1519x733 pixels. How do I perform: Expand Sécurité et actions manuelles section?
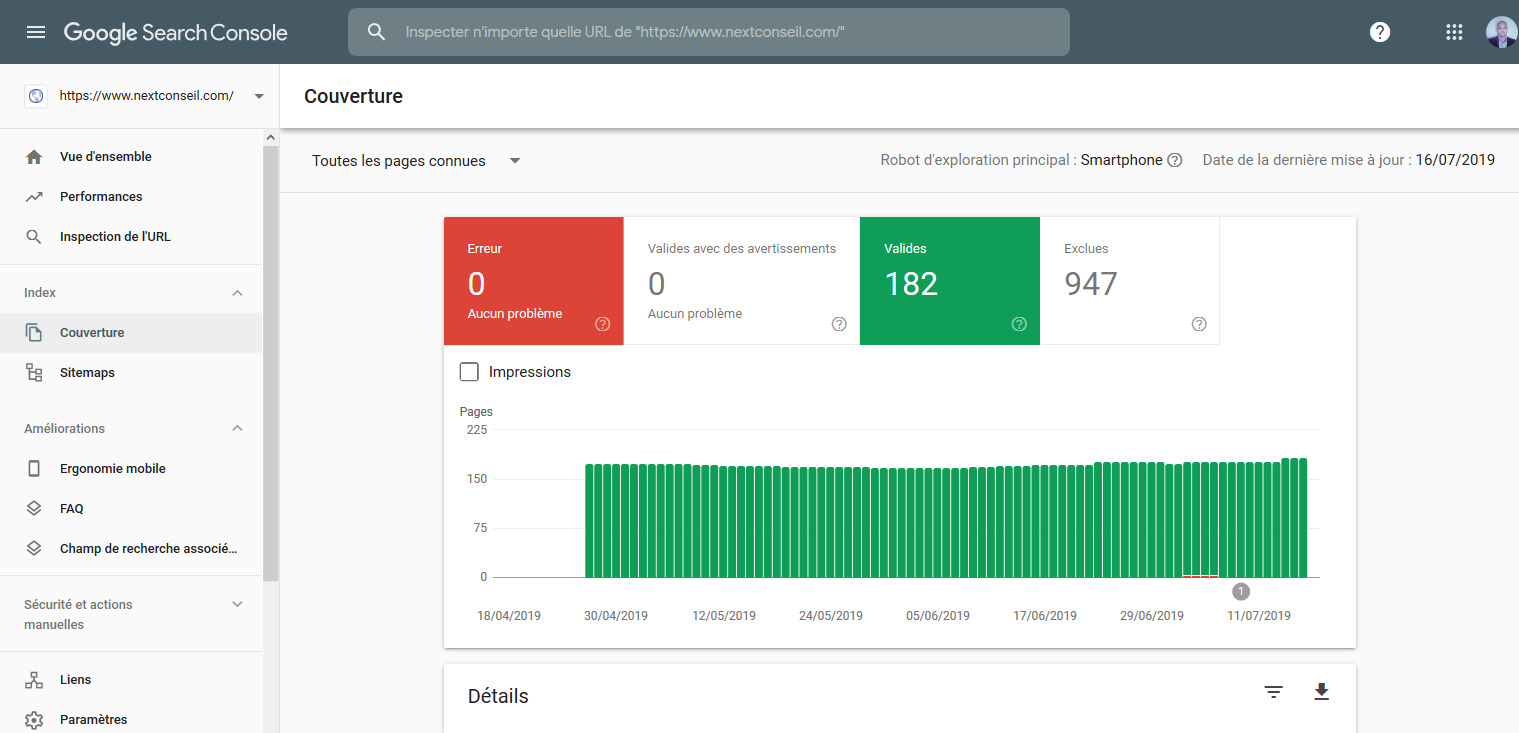tap(237, 604)
